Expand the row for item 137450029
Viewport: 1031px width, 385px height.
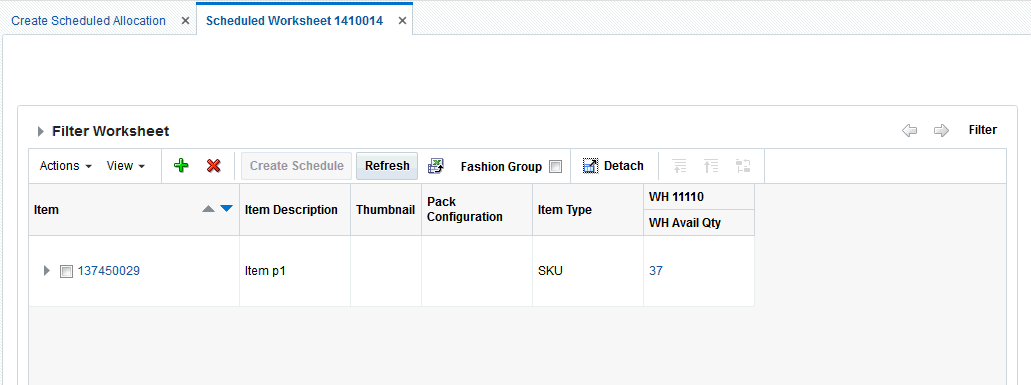tap(46, 270)
